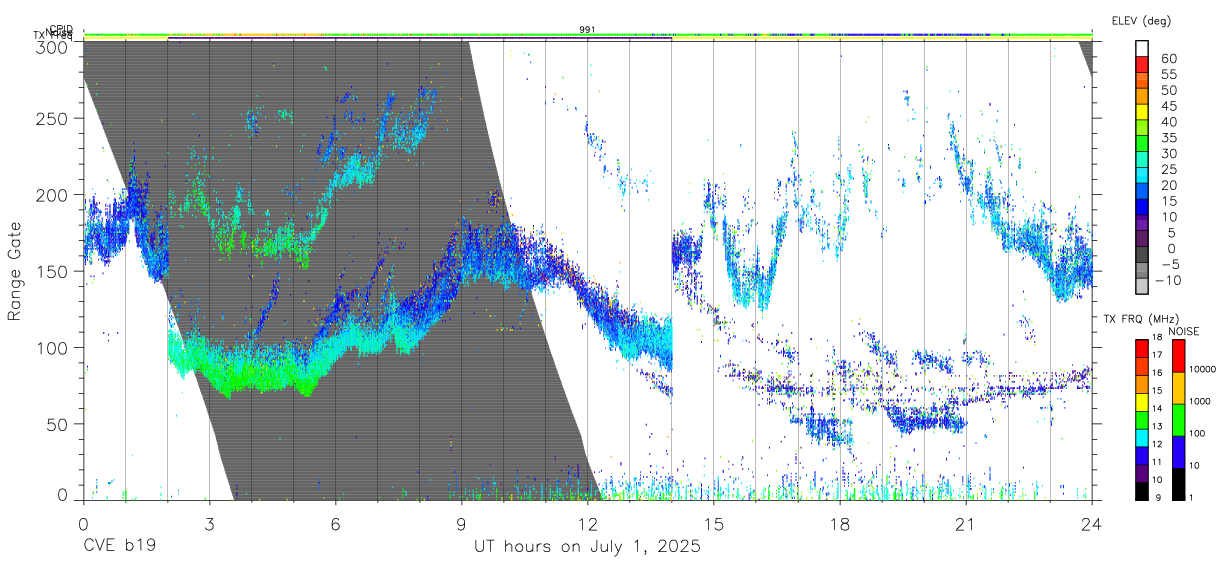Click the x-axis tick label '0'
Image resolution: width=1228 pixels, height=567 pixels.
pyautogui.click(x=83, y=523)
